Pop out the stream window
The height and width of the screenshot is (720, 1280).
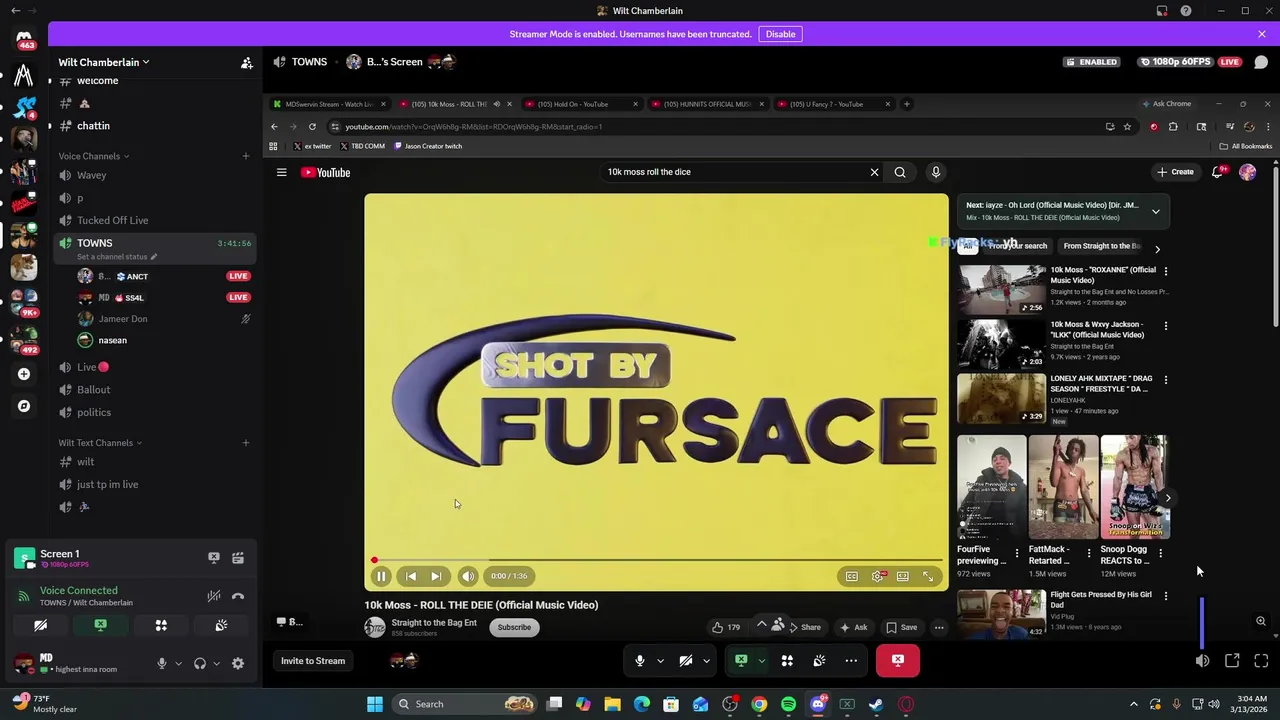pyautogui.click(x=1232, y=661)
